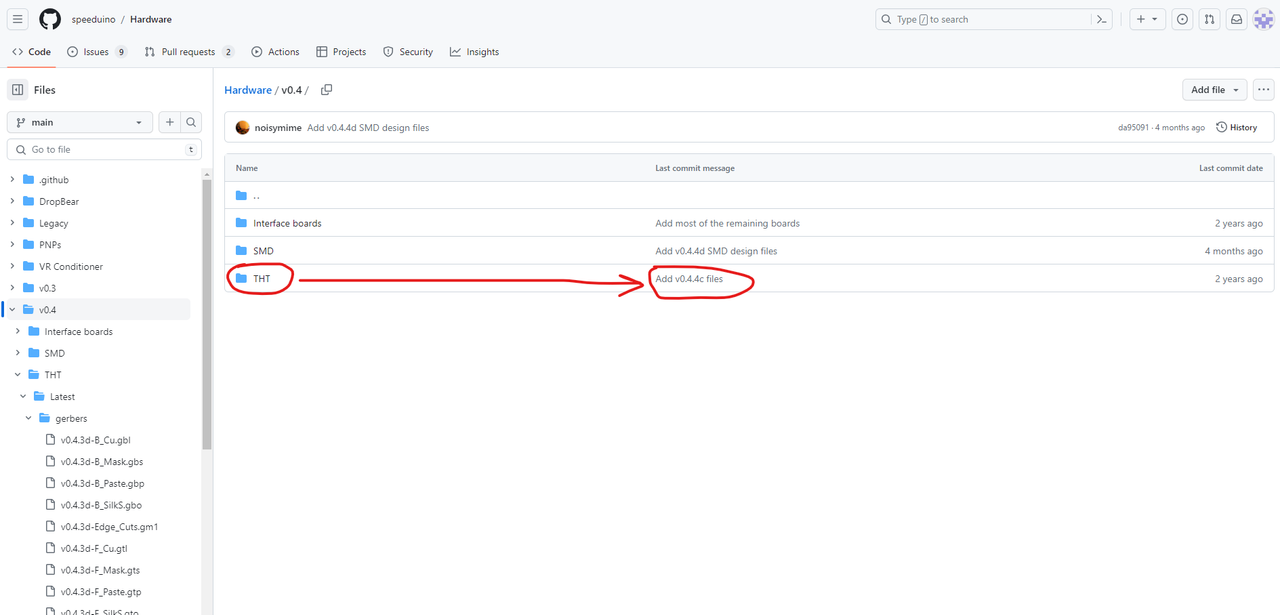Image resolution: width=1280 pixels, height=615 pixels.
Task: Open the issues inbox icon in header
Action: pyautogui.click(x=1183, y=19)
